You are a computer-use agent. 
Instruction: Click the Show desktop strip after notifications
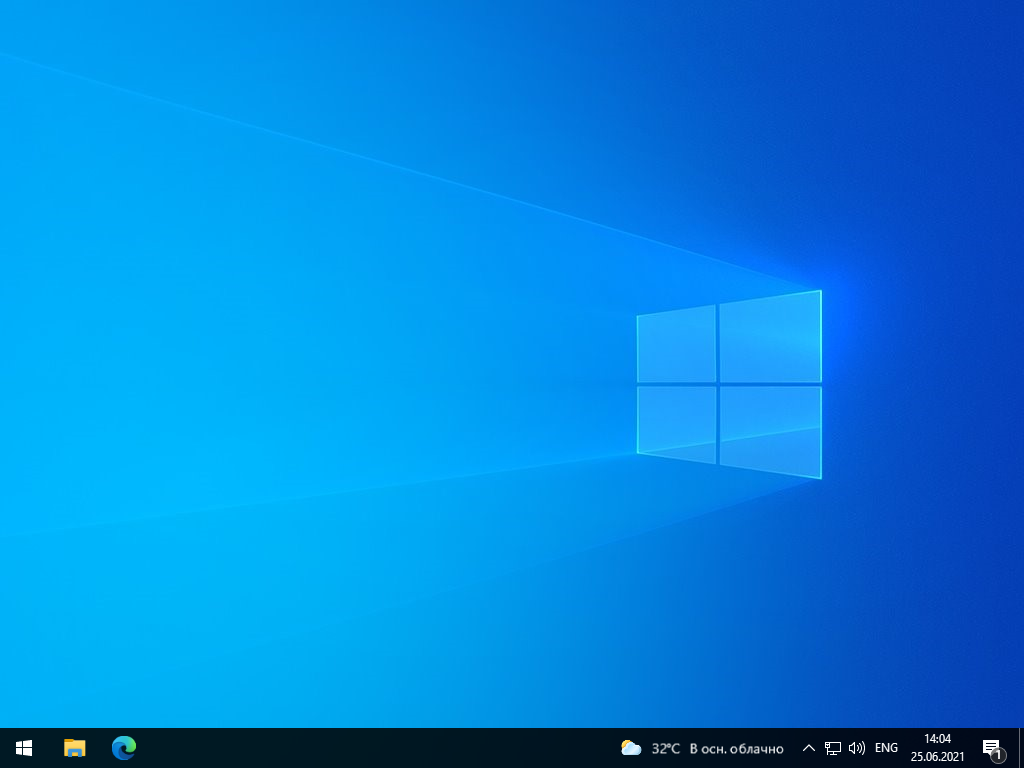(1021, 748)
